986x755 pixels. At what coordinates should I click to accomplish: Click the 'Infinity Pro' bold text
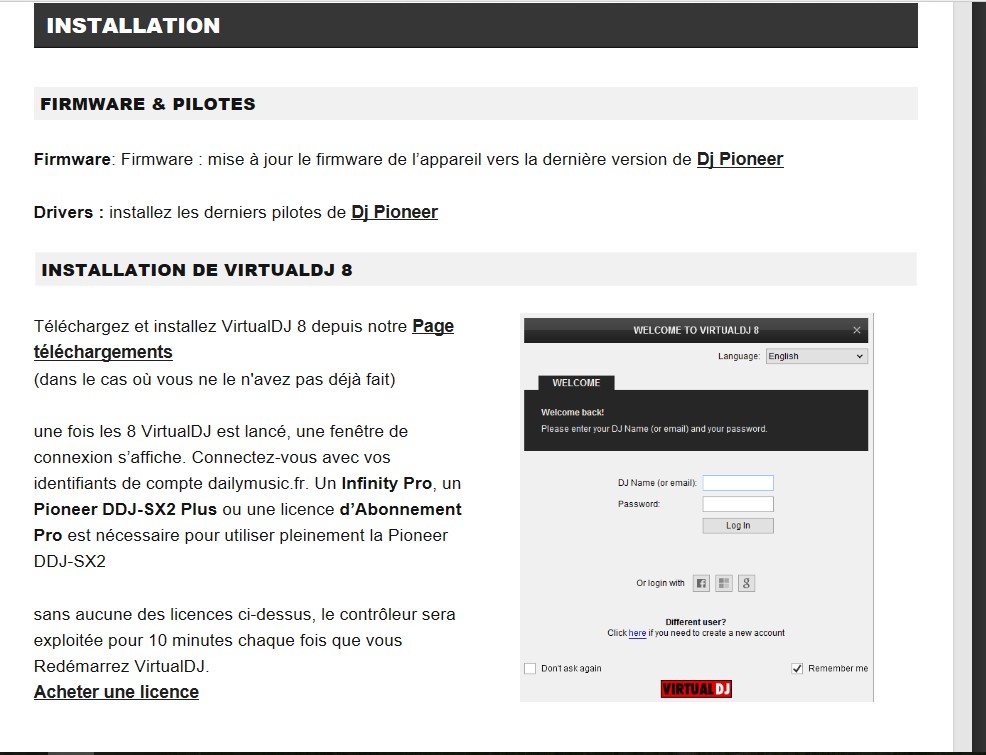[387, 483]
